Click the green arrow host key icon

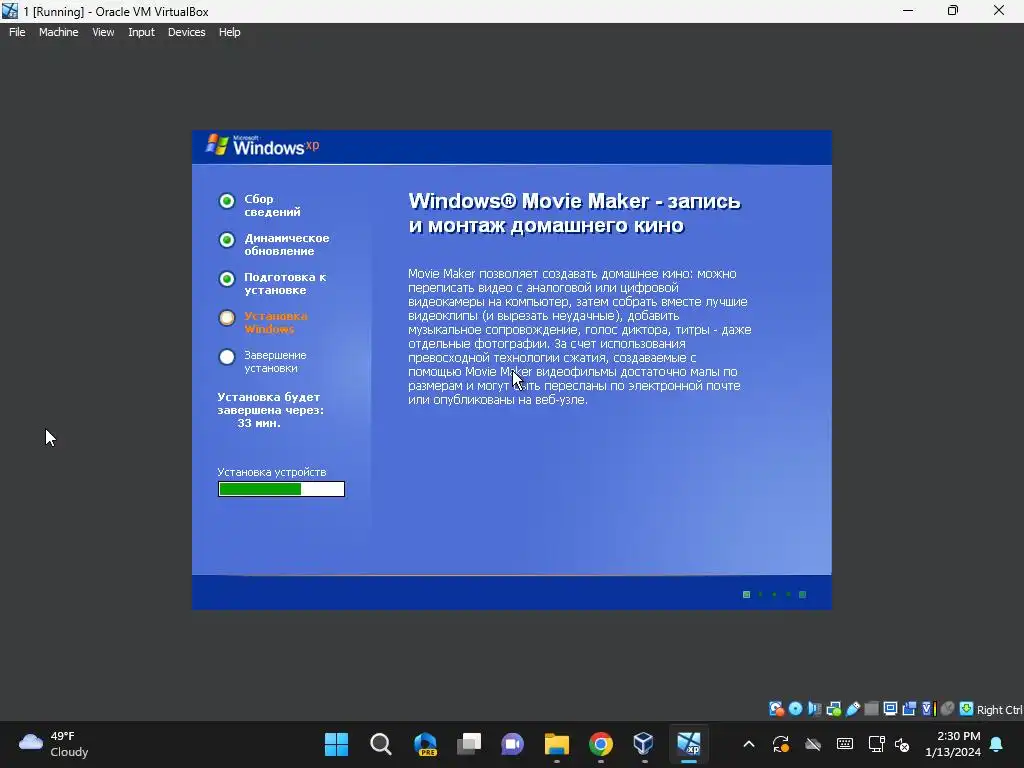967,709
